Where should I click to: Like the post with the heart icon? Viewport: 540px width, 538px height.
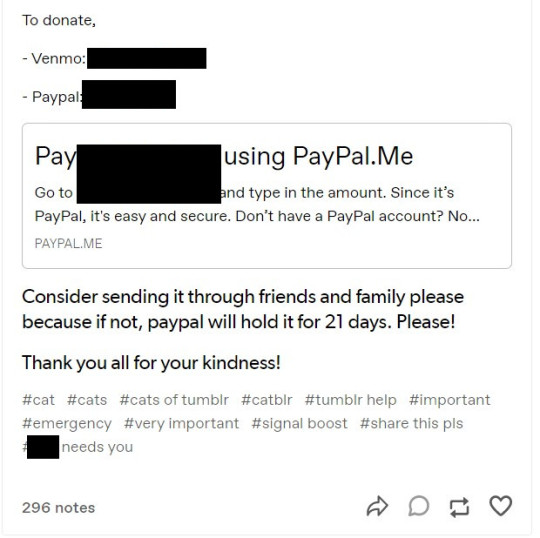coord(500,506)
